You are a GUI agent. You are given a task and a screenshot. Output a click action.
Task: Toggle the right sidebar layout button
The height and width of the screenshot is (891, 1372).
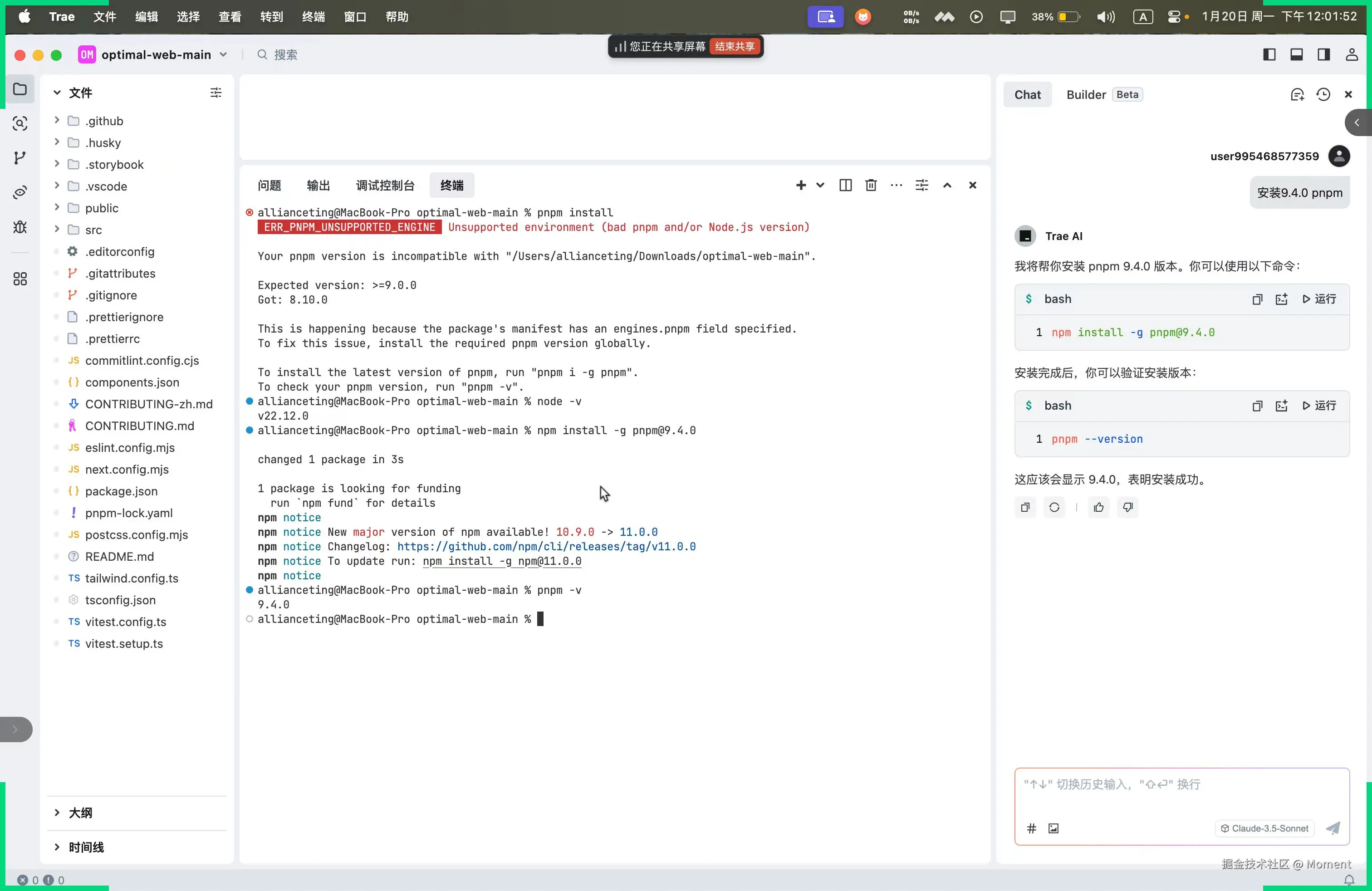pyautogui.click(x=1323, y=55)
